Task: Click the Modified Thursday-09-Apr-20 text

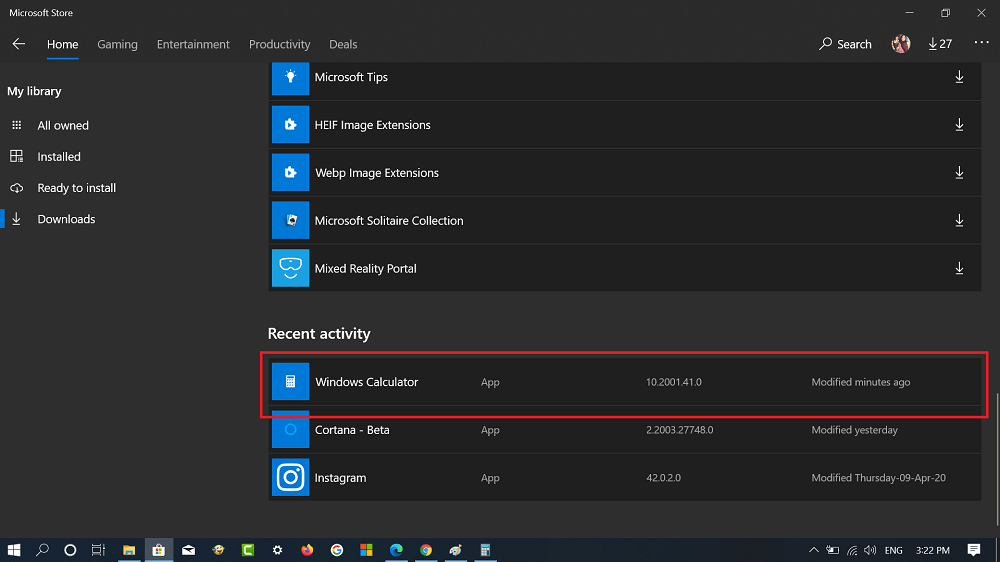Action: pos(878,478)
